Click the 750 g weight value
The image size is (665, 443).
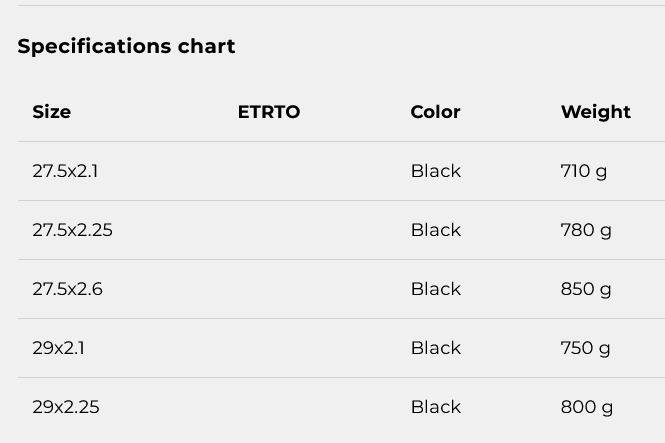[585, 348]
